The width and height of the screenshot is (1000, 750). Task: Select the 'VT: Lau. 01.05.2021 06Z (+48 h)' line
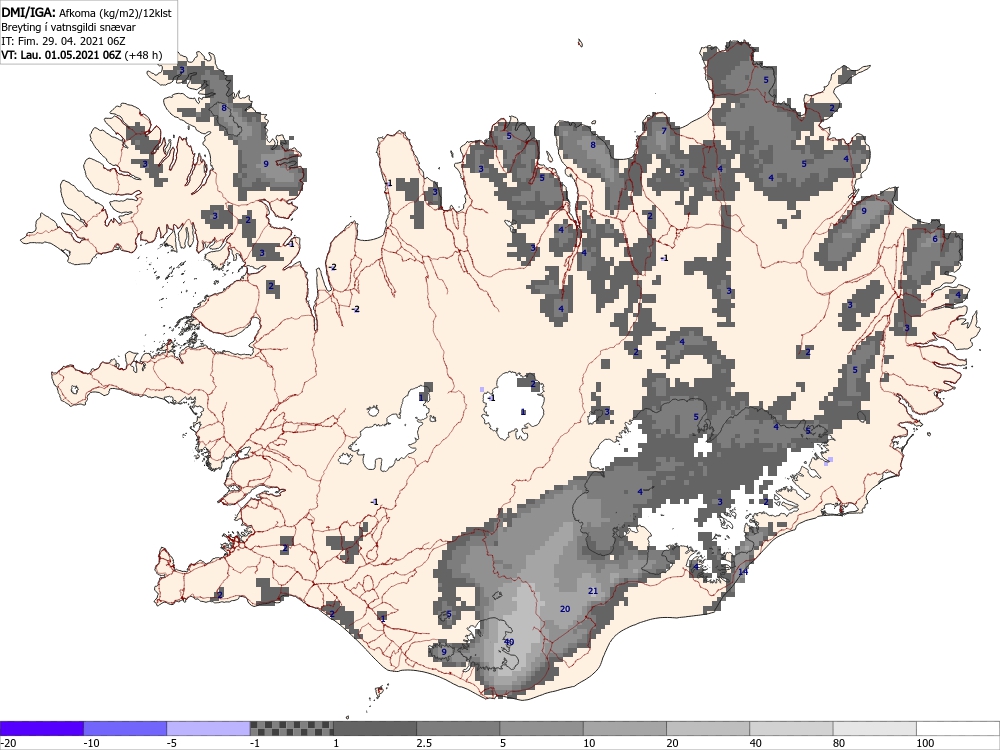(82, 55)
